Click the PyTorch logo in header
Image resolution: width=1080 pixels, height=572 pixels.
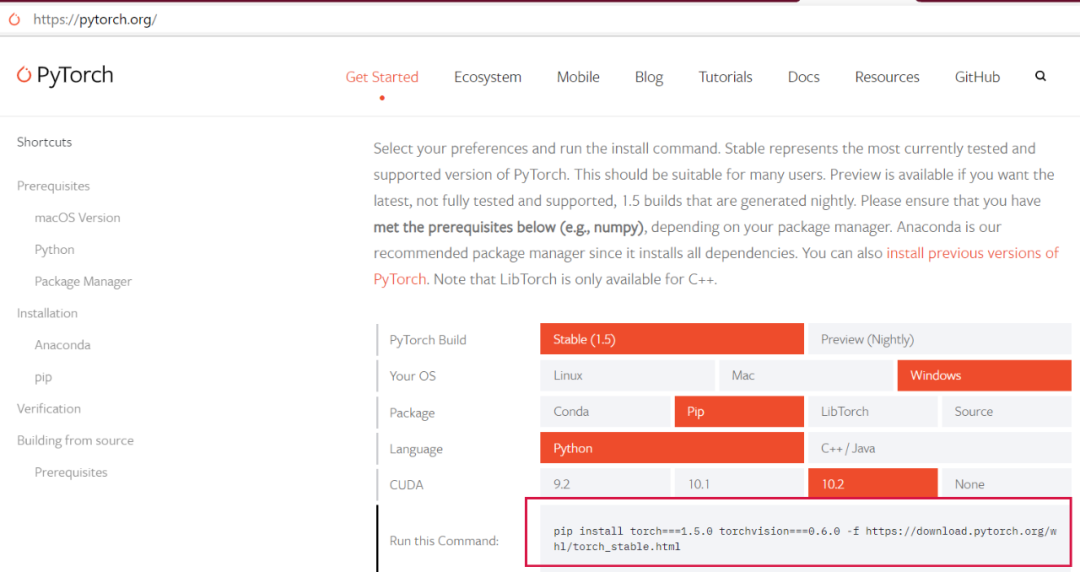[x=65, y=74]
